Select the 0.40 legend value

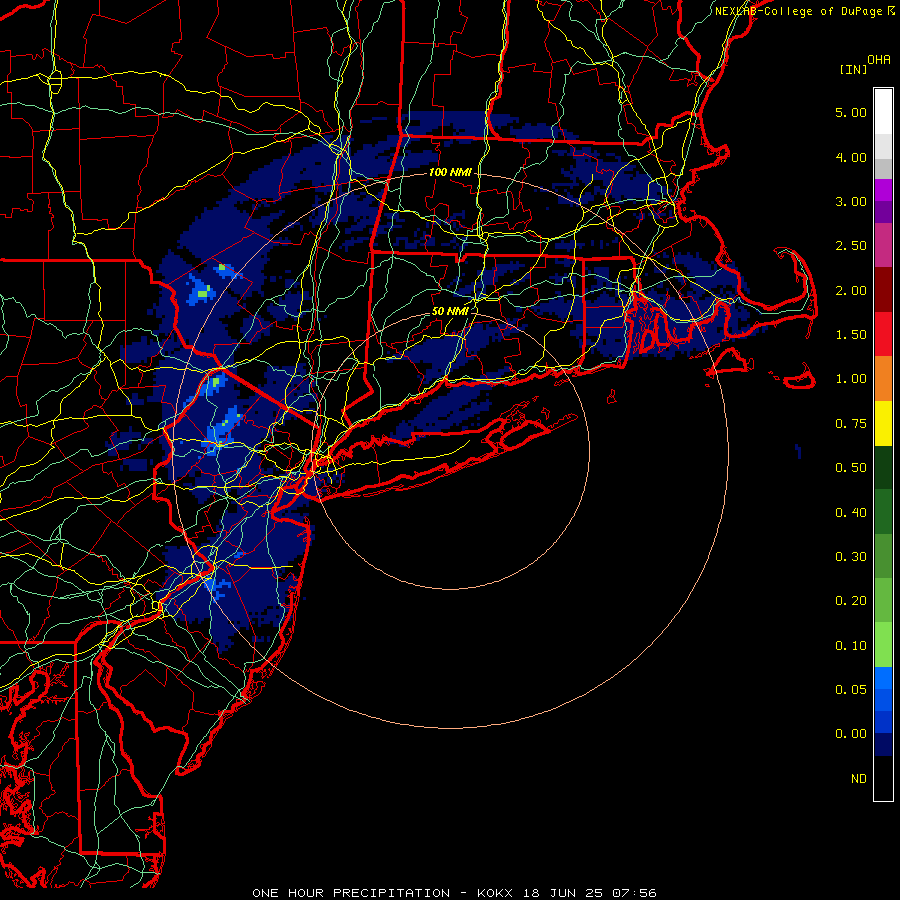(851, 512)
